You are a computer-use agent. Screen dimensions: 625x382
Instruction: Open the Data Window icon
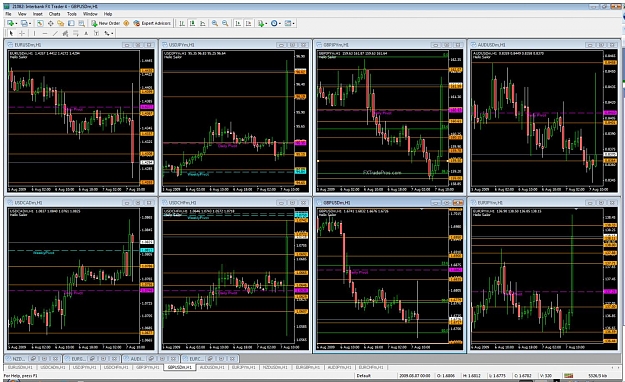51,23
